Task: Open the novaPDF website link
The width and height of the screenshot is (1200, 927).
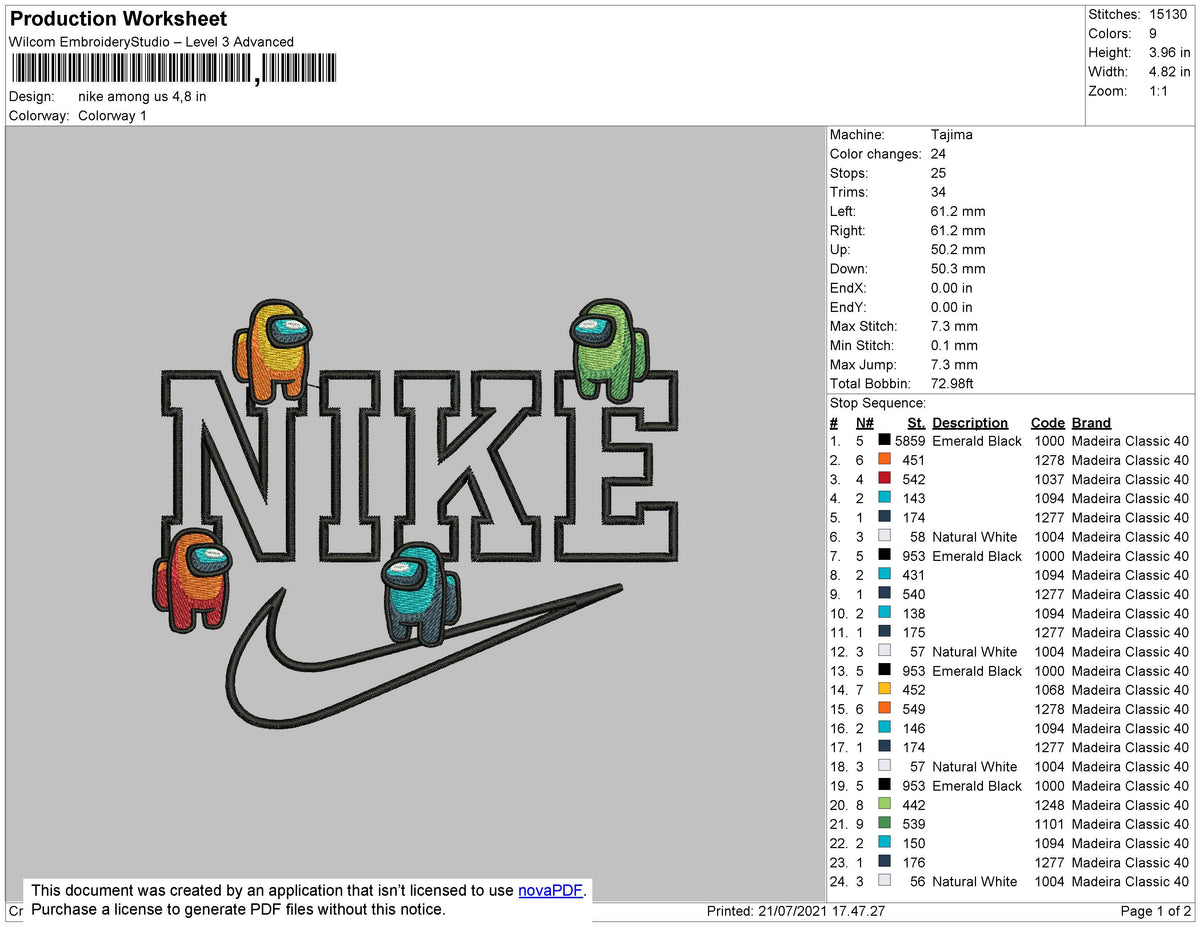Action: [549, 890]
